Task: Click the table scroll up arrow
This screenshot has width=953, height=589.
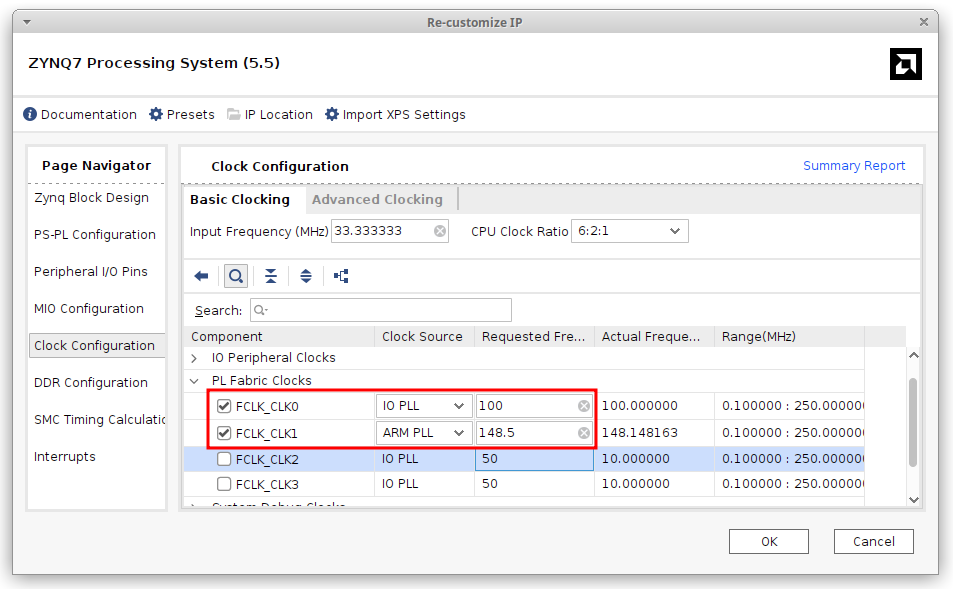Action: [x=913, y=355]
